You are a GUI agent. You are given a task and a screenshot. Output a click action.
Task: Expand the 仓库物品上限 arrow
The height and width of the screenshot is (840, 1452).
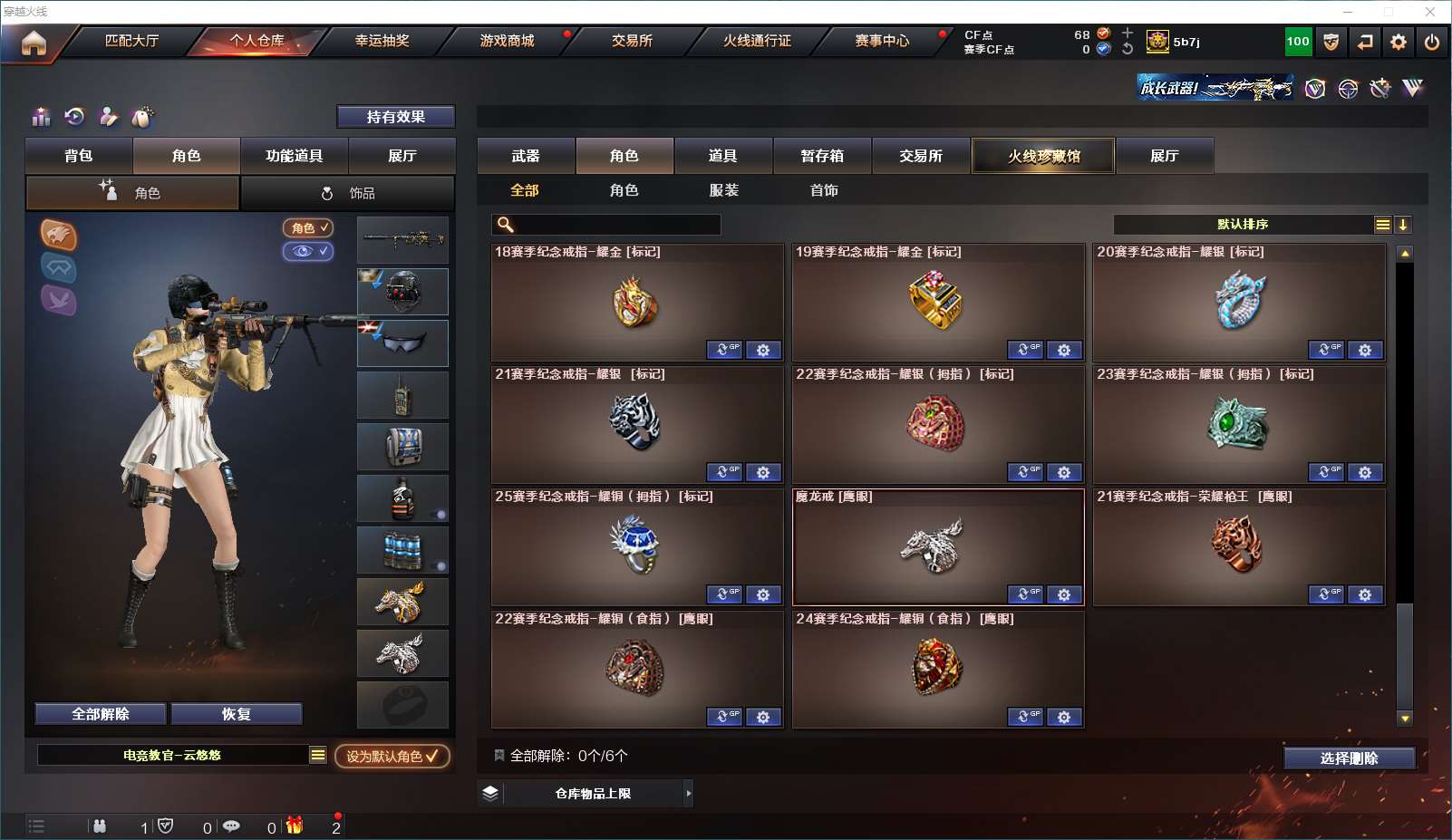(x=689, y=793)
